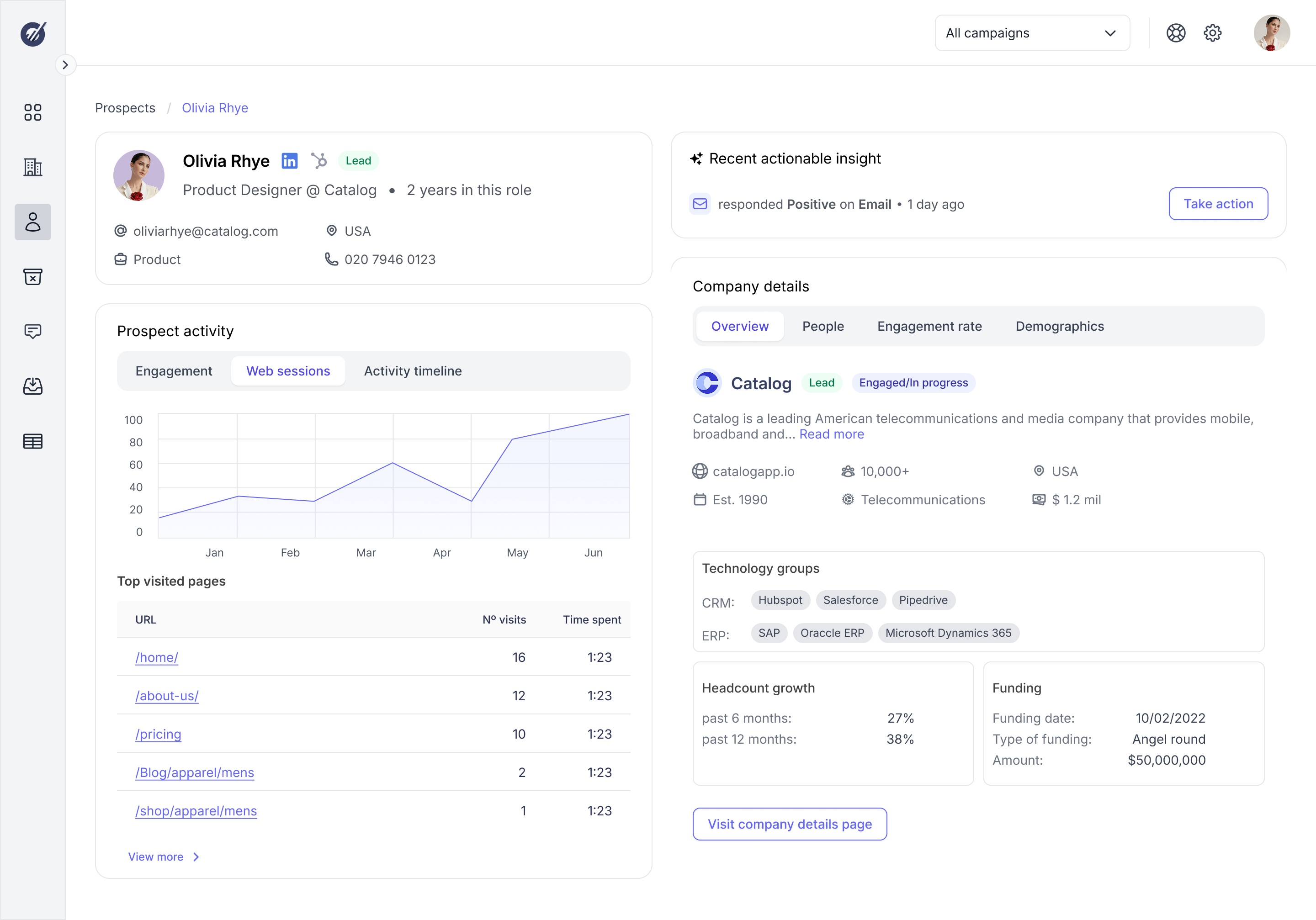Click Olivia Rhye's LinkedIn icon
This screenshot has width=1316, height=920.
(289, 161)
